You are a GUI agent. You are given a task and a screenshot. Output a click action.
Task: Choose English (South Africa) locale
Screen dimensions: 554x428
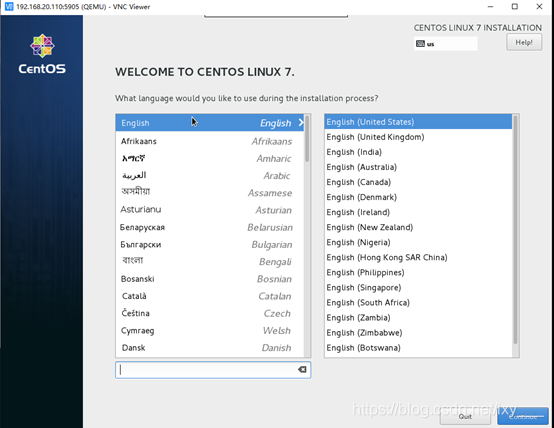(418, 303)
